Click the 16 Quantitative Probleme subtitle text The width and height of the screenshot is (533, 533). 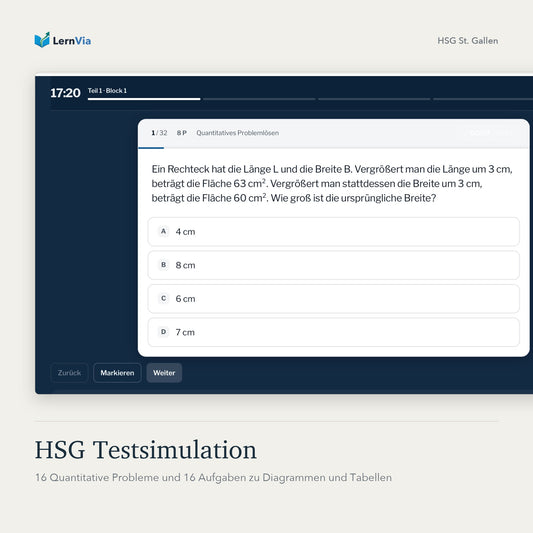pyautogui.click(x=213, y=478)
